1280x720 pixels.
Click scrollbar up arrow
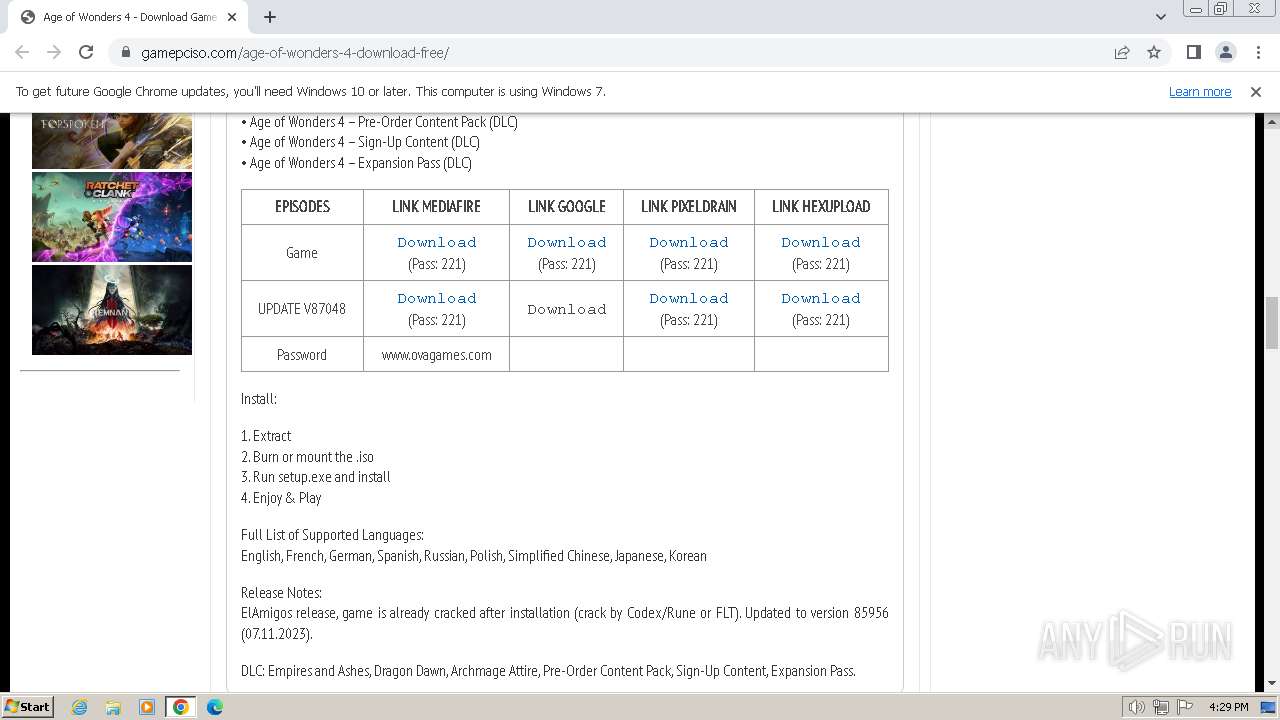(1272, 121)
